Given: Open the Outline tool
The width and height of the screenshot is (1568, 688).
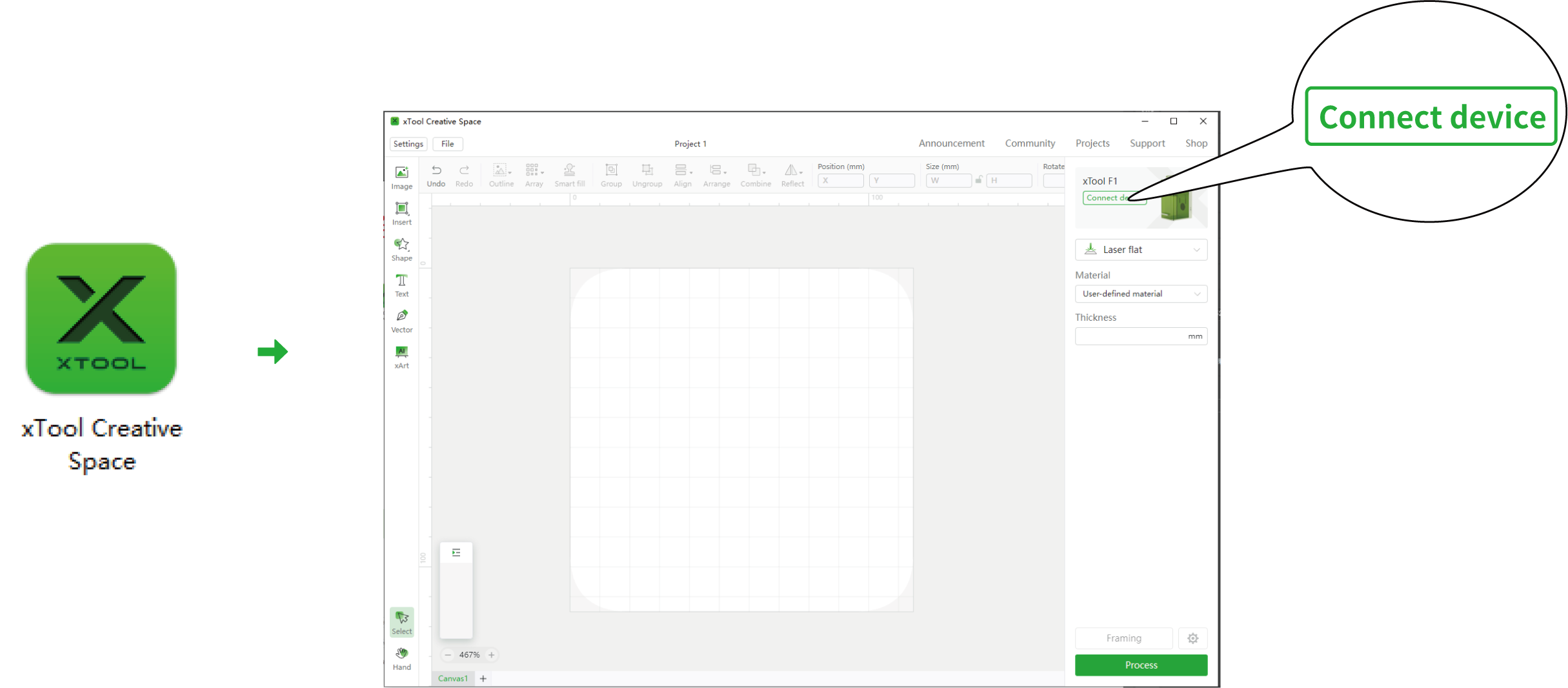Looking at the screenshot, I should [x=501, y=175].
